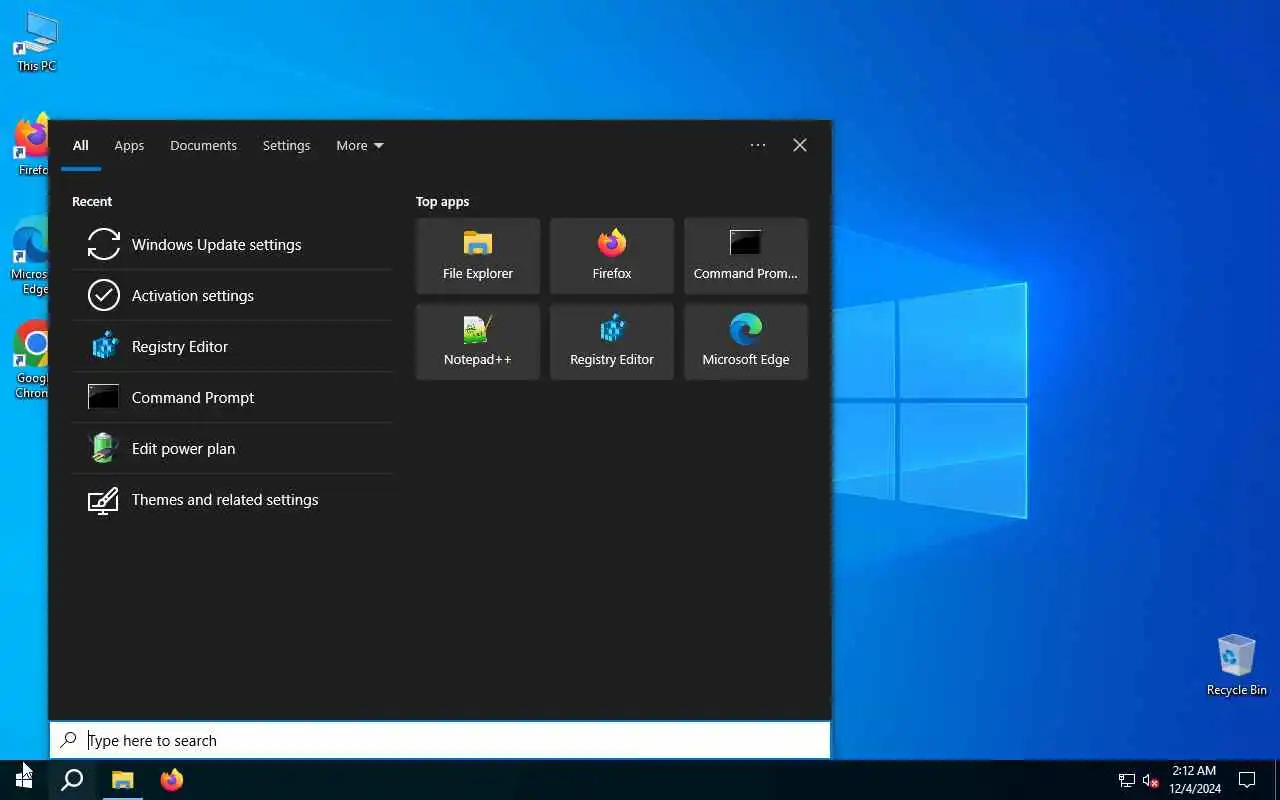Focus the Type here to search box
Viewport: 1280px width, 800px height.
(x=440, y=740)
